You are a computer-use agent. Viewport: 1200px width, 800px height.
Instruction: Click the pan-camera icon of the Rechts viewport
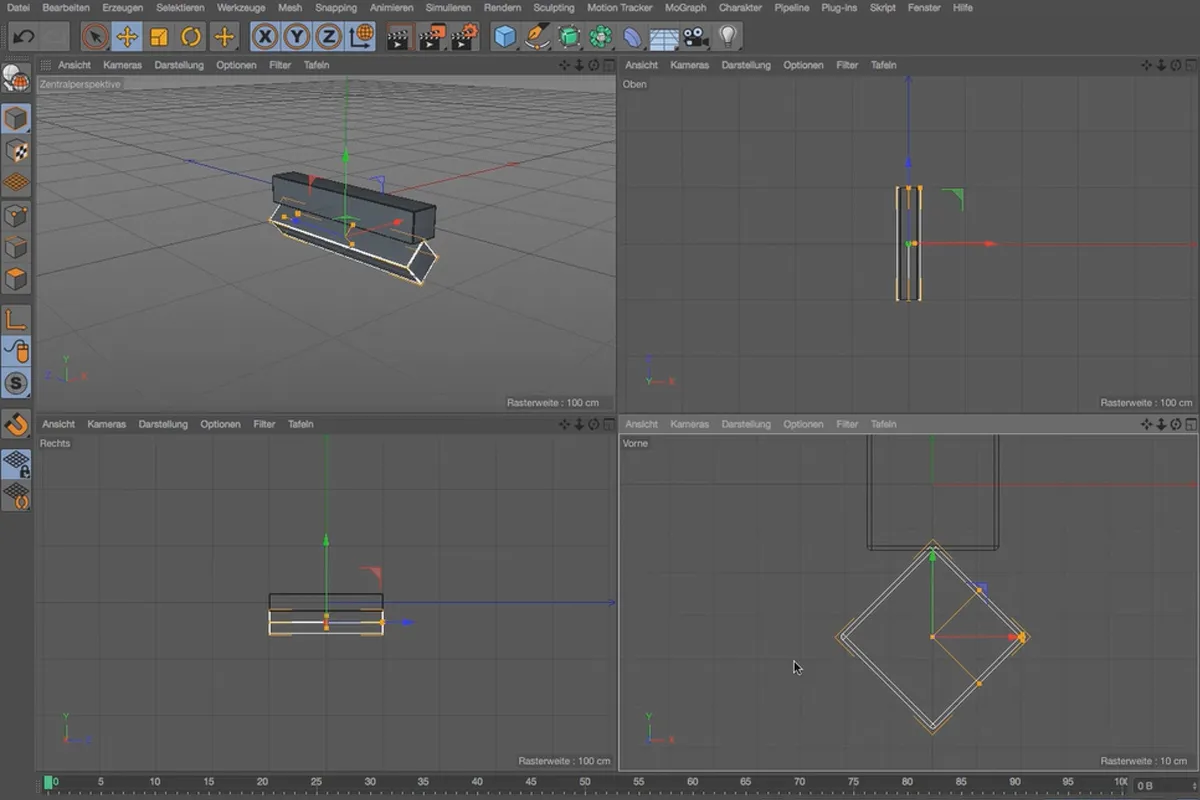point(564,424)
